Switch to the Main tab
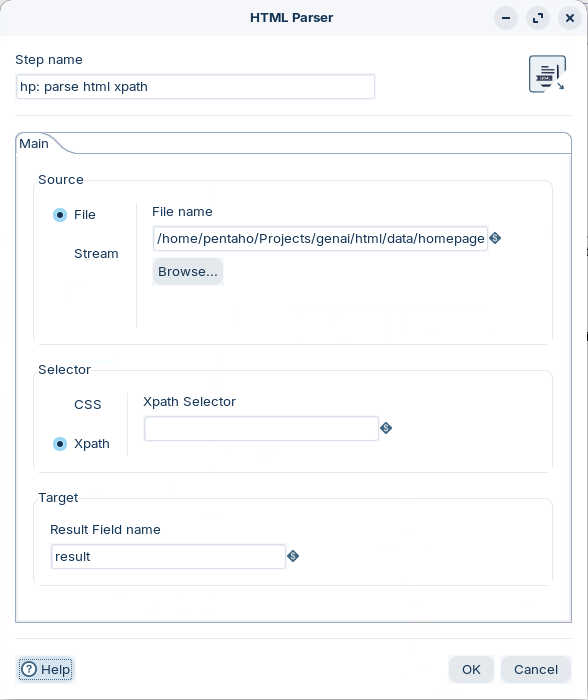The image size is (588, 700). coord(34,144)
